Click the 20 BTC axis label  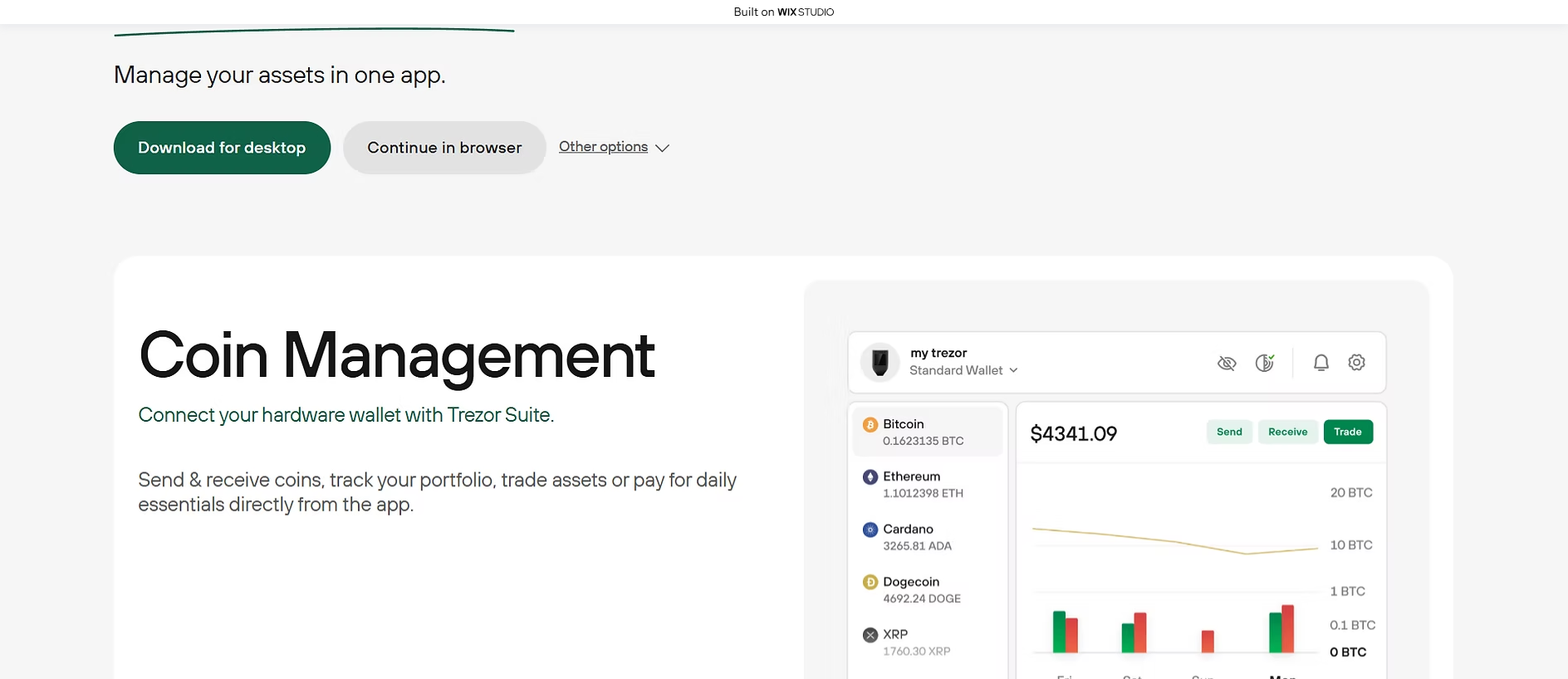coord(1351,492)
